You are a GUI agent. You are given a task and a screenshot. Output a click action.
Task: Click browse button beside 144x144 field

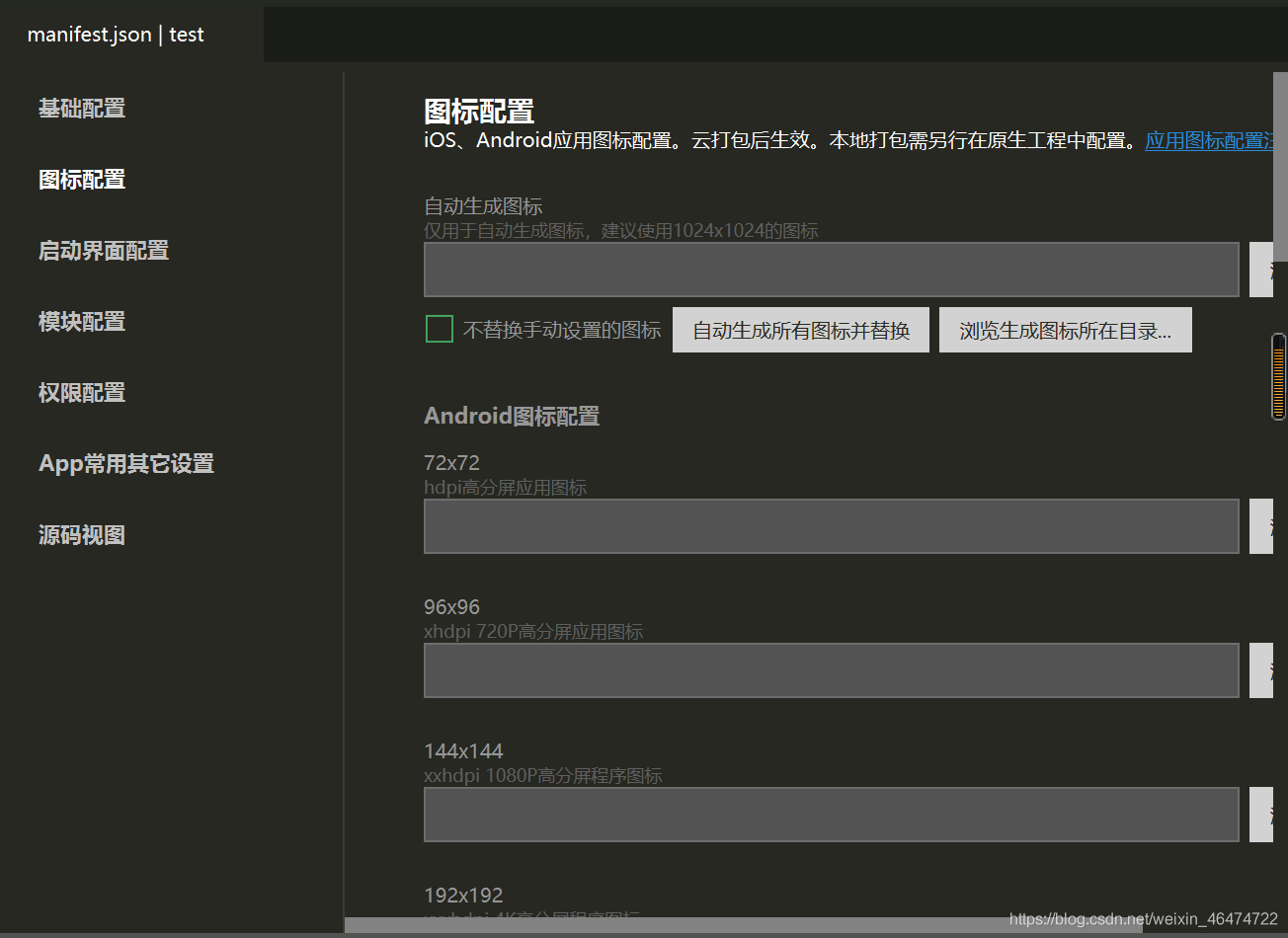coord(1261,815)
